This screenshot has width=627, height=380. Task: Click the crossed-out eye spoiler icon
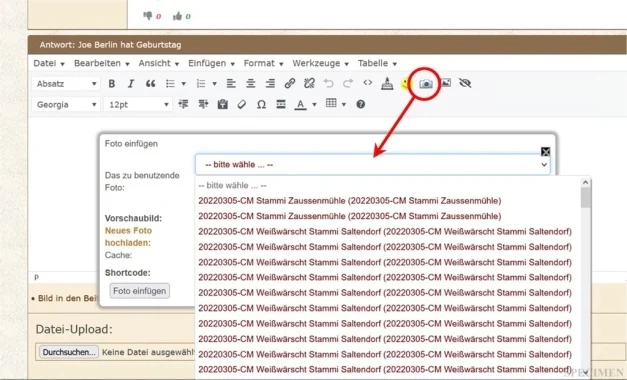tap(465, 83)
